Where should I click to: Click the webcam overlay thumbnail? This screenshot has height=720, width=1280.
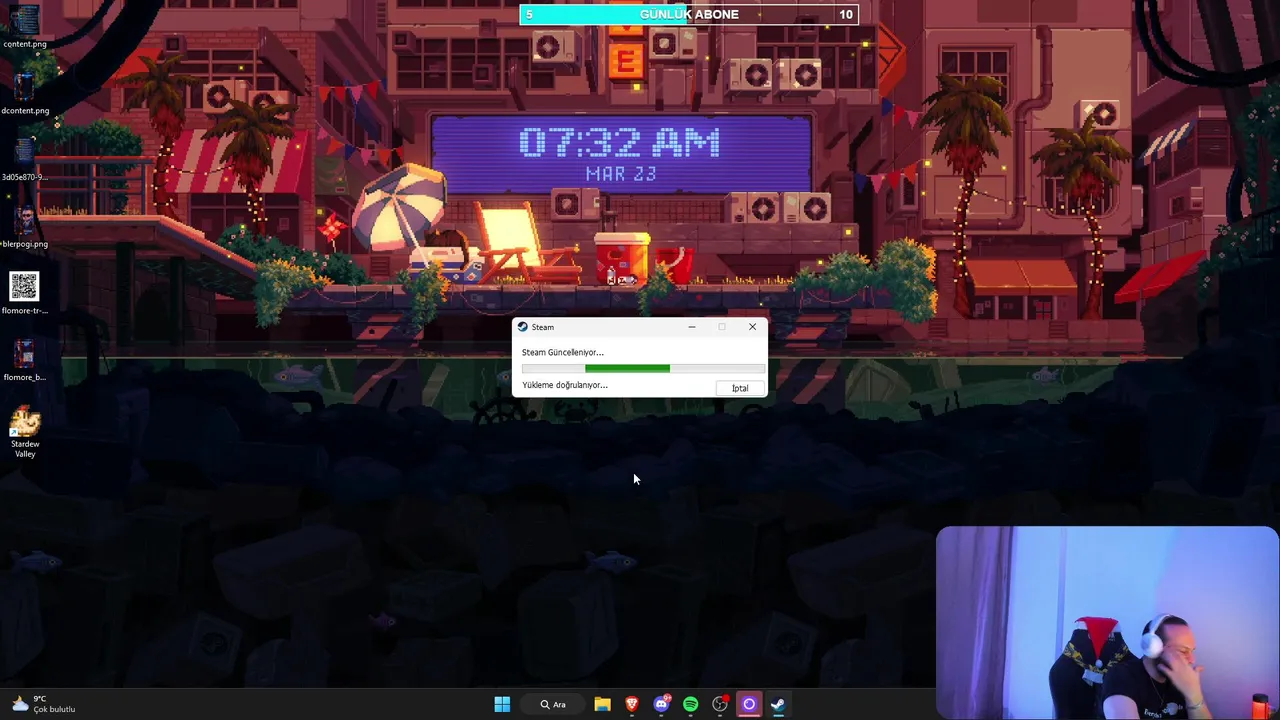click(x=1107, y=622)
